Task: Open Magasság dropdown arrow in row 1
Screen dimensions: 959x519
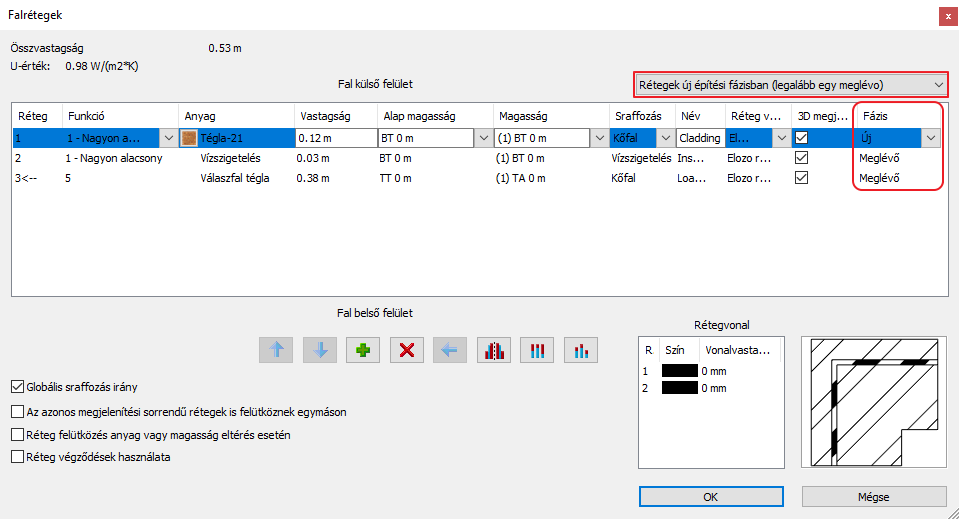Action: (599, 138)
